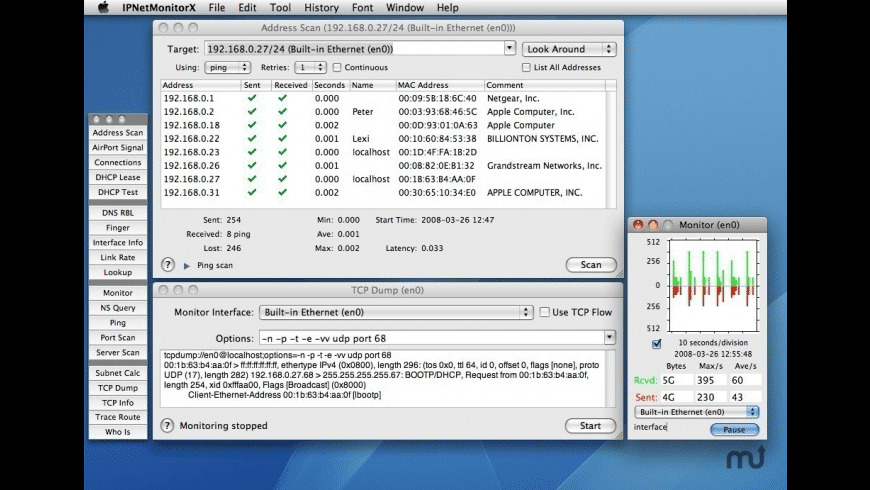
Task: Open the Help menu
Action: (x=447, y=8)
